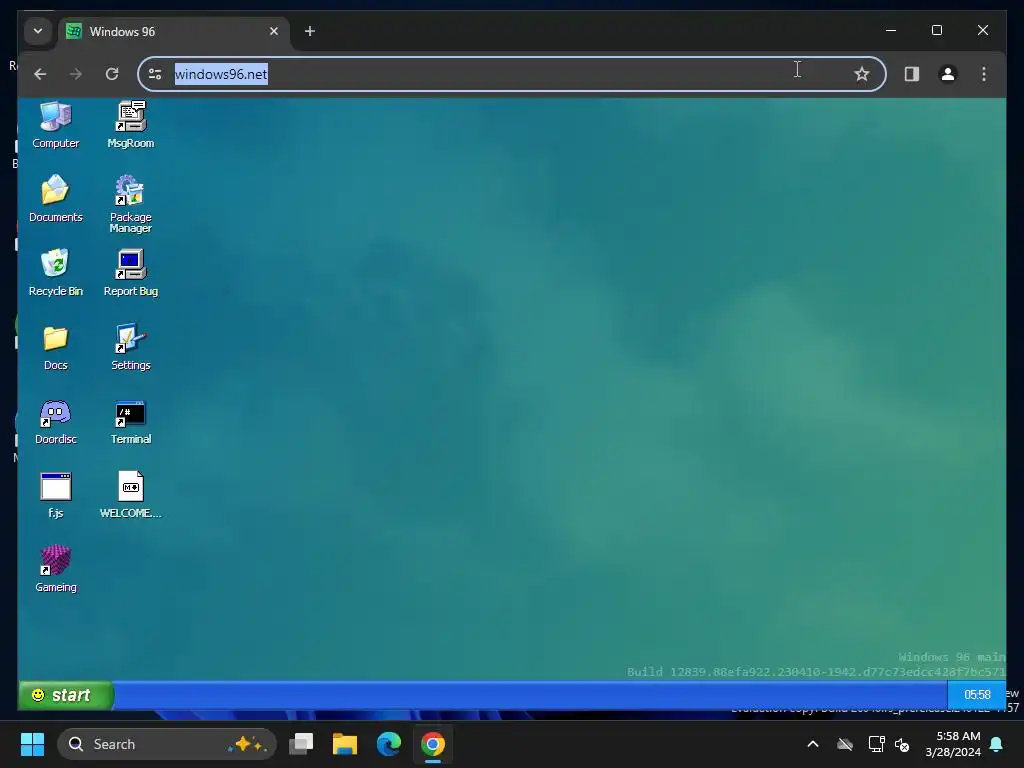Click the Chrome taskbar icon

pos(432,744)
